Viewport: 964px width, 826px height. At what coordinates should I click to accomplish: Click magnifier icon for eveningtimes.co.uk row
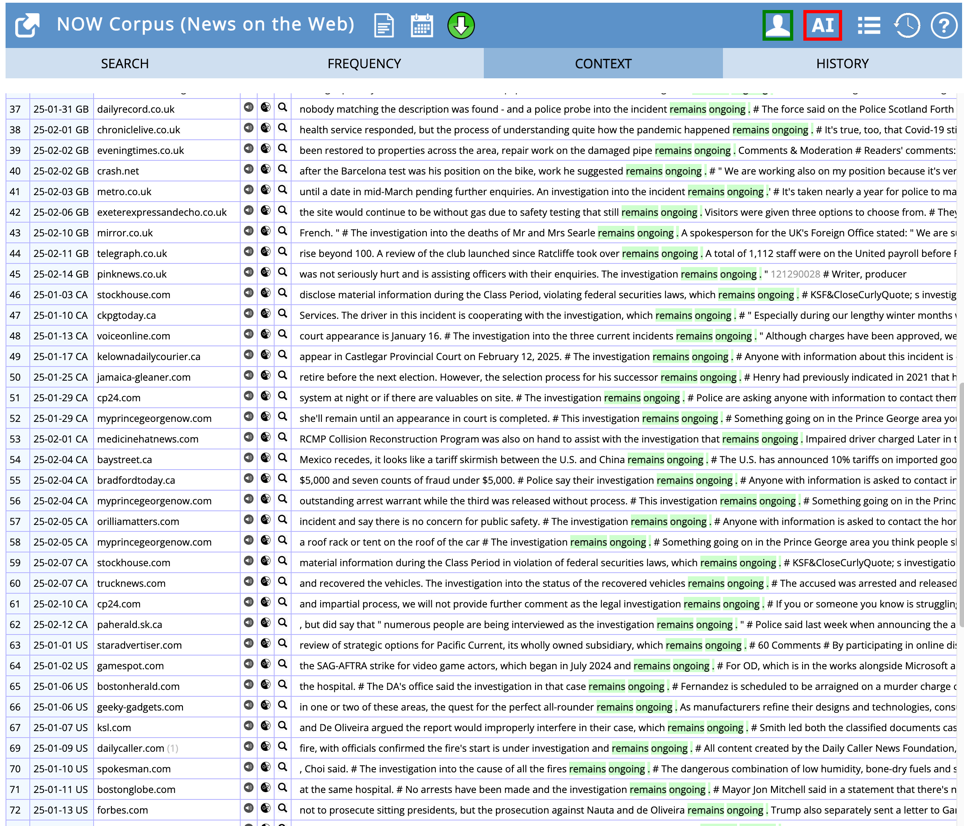[x=282, y=149]
